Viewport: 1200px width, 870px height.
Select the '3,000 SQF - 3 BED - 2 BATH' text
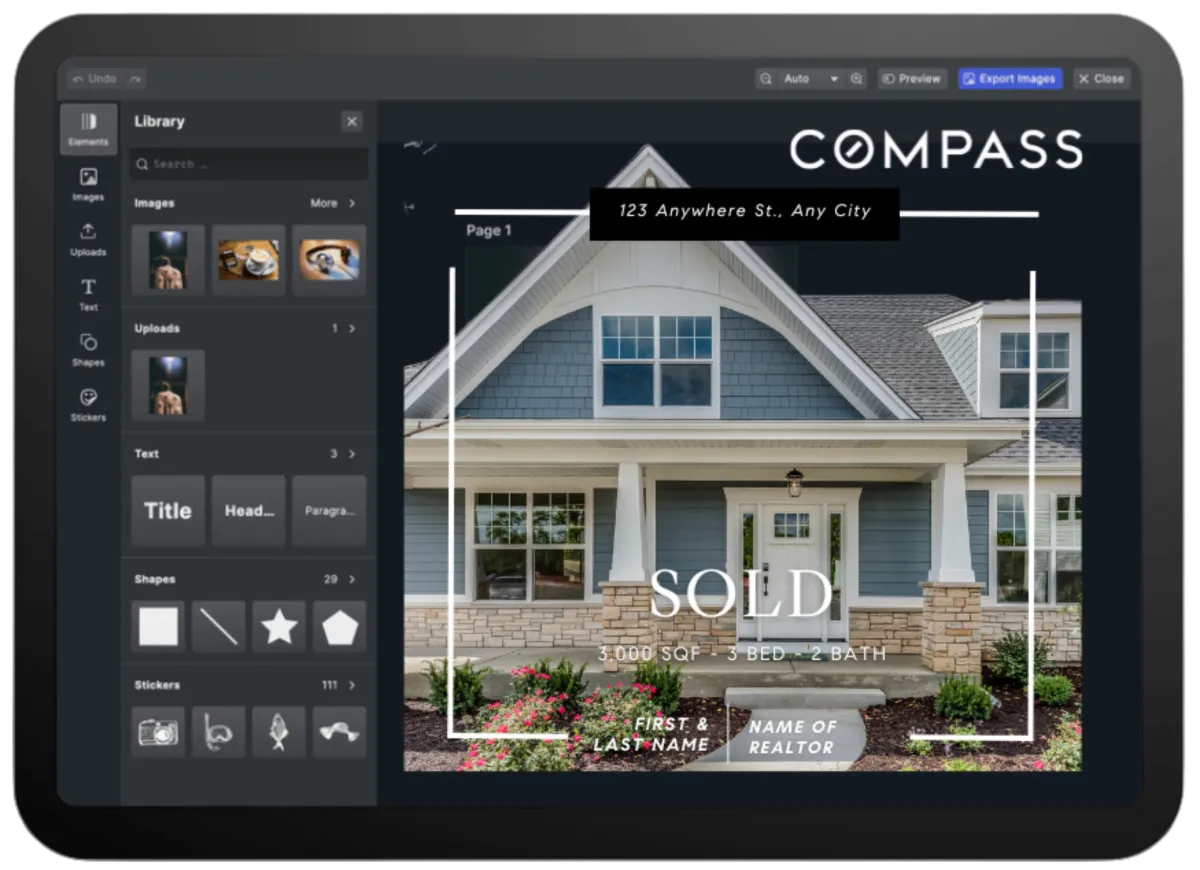[742, 654]
